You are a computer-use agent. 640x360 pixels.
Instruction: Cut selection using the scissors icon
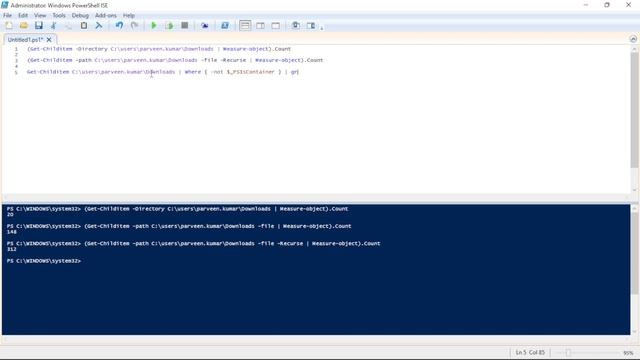point(53,26)
